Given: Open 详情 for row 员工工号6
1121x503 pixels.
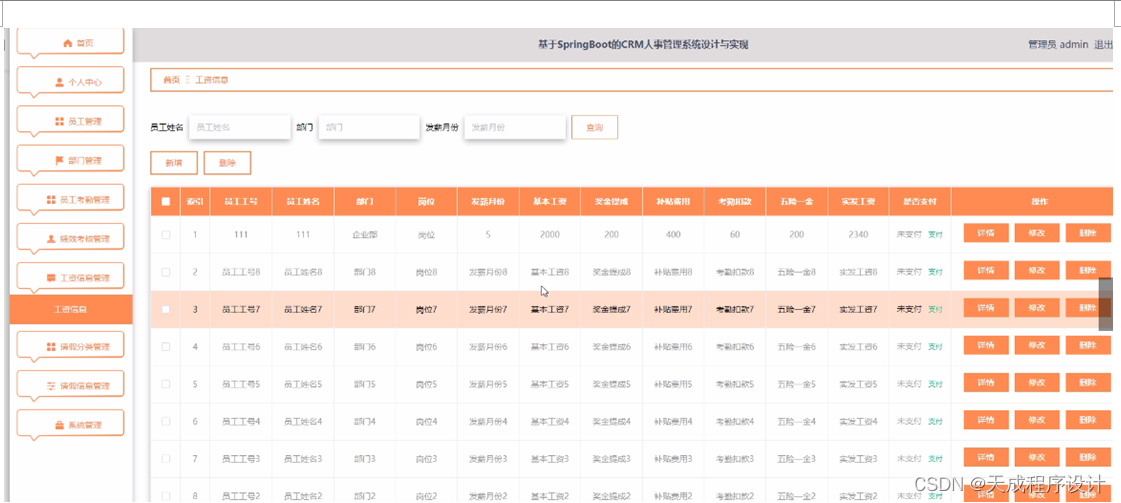Looking at the screenshot, I should [x=986, y=345].
